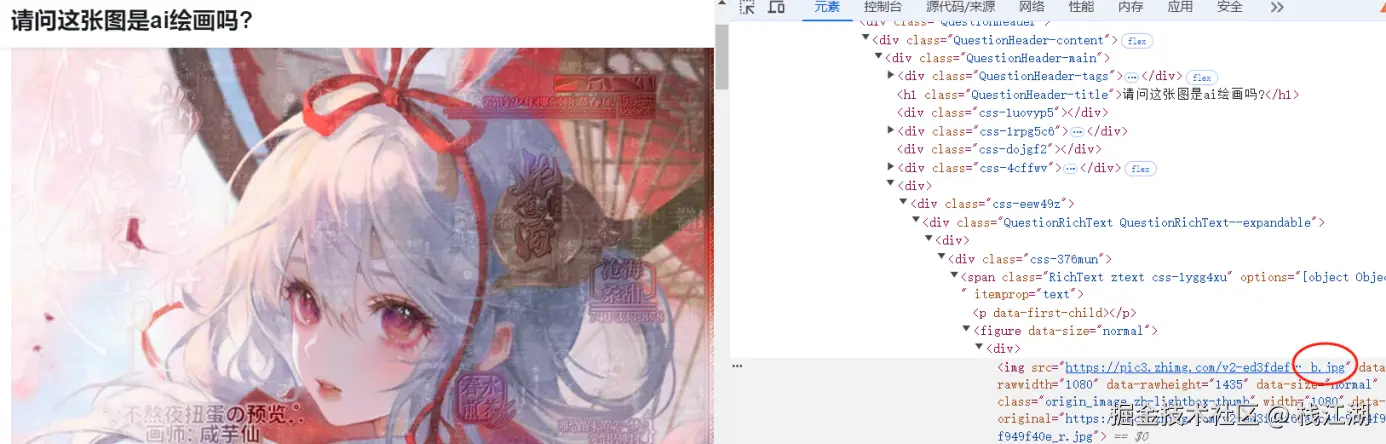This screenshot has width=1386, height=444.
Task: Expand the QuestionHeader-tags div node
Action: [x=891, y=76]
